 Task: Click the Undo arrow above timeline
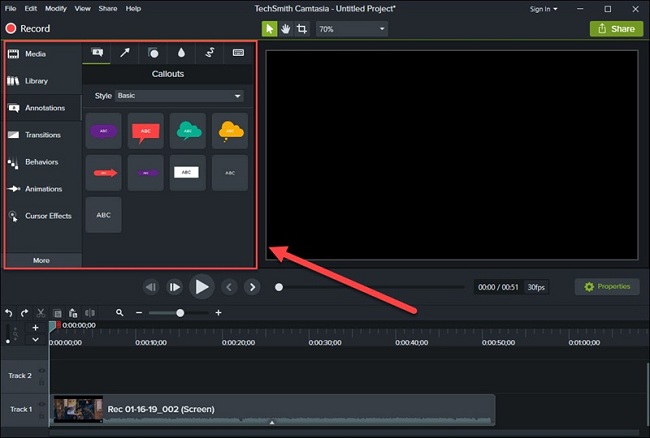tap(9, 313)
